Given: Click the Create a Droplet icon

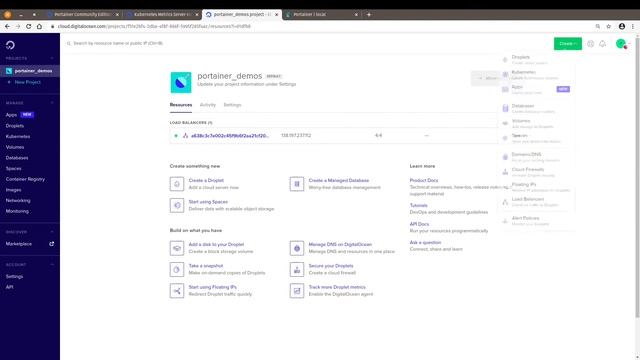Looking at the screenshot, I should click(x=177, y=184).
